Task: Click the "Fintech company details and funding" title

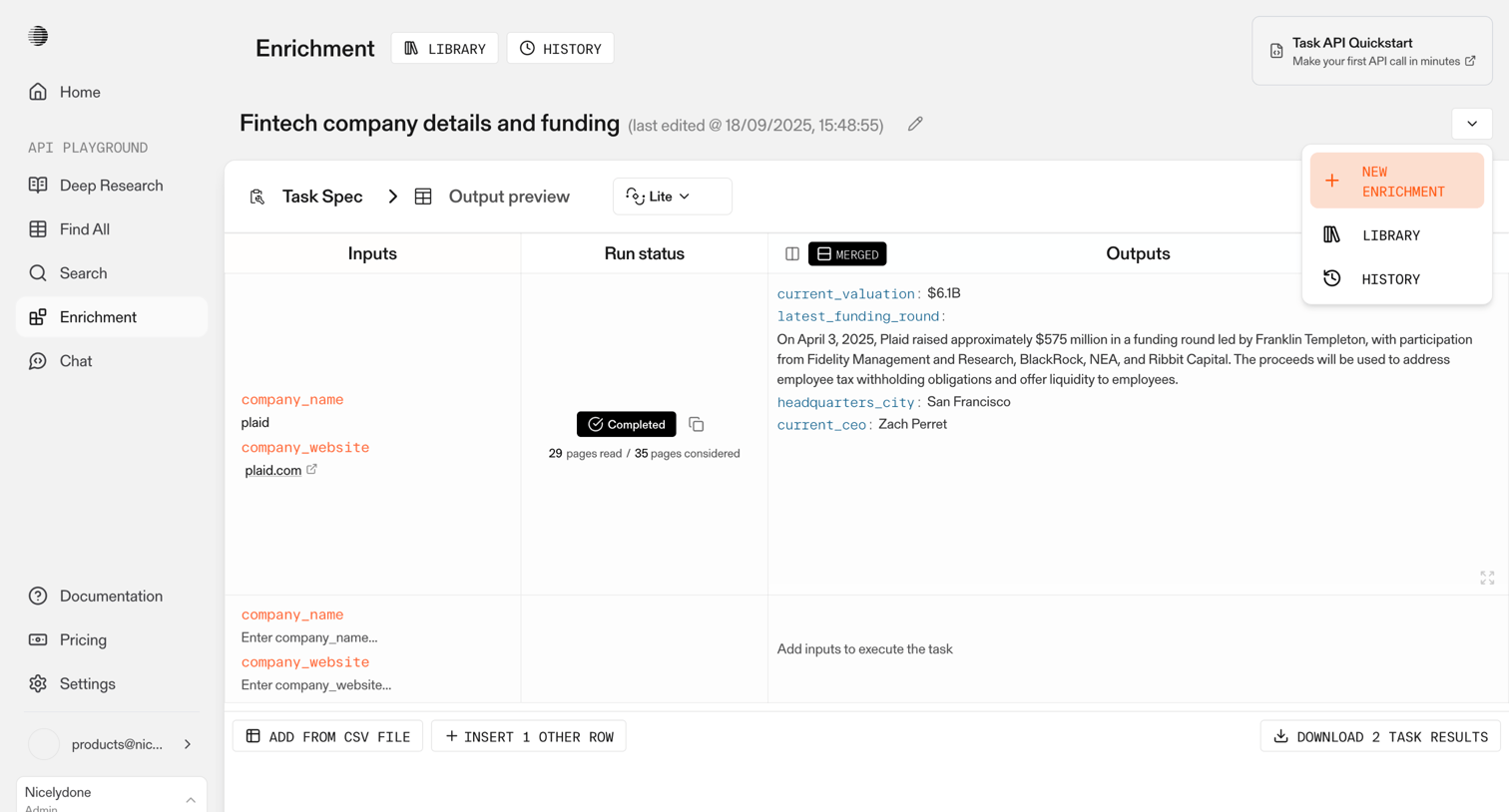Action: pyautogui.click(x=430, y=124)
